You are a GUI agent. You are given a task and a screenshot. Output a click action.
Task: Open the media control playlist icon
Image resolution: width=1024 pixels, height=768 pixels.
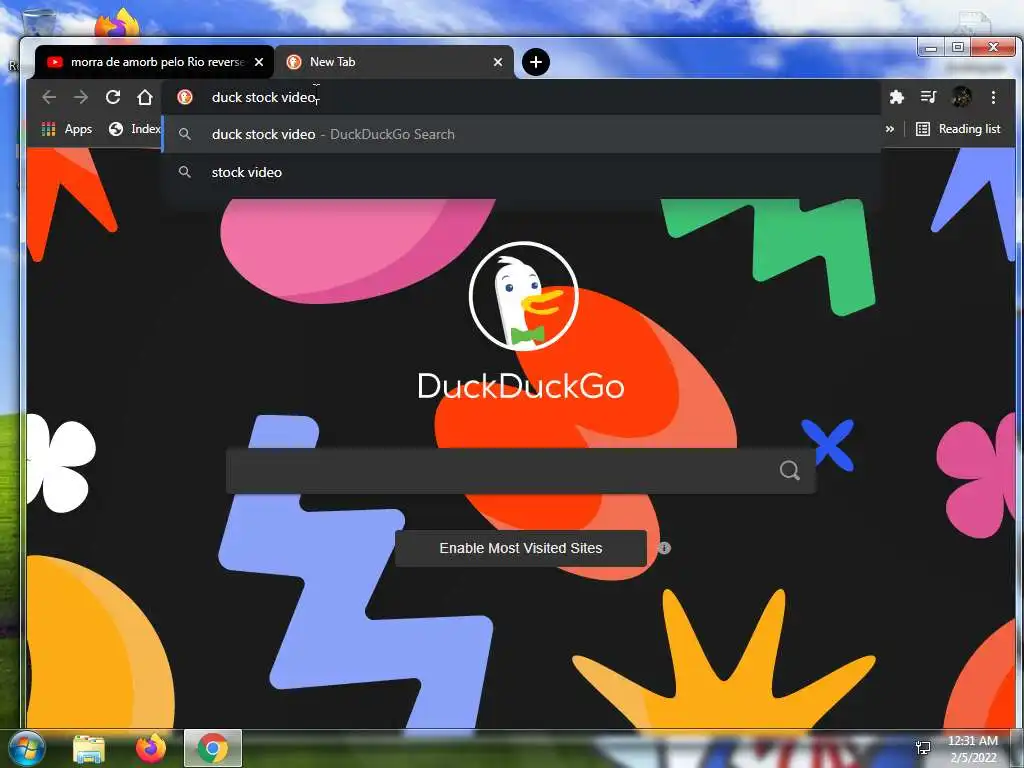929,97
